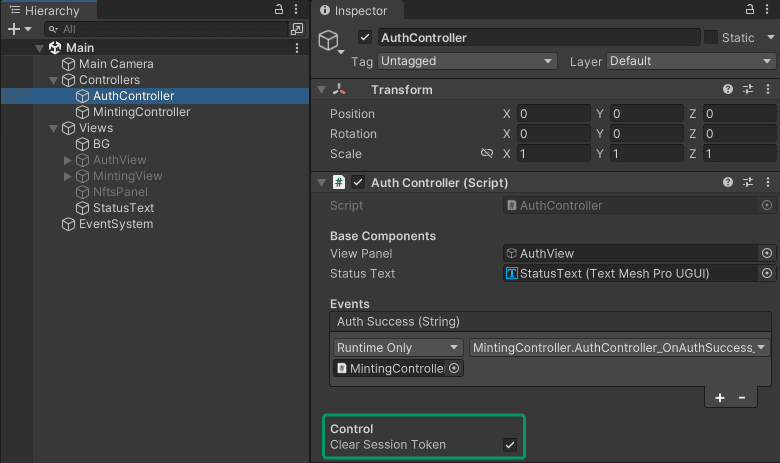This screenshot has width=780, height=463.
Task: Disable the Clear Session Token checkbox
Action: pyautogui.click(x=510, y=445)
